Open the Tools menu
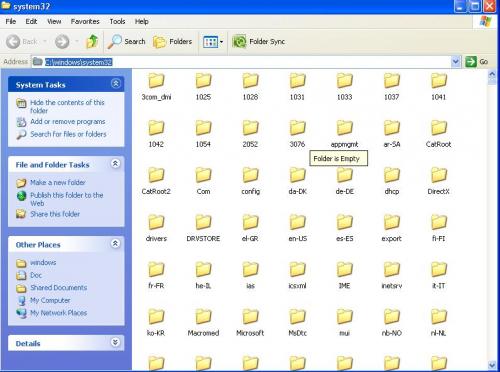This screenshot has height=372, width=500. click(x=117, y=22)
